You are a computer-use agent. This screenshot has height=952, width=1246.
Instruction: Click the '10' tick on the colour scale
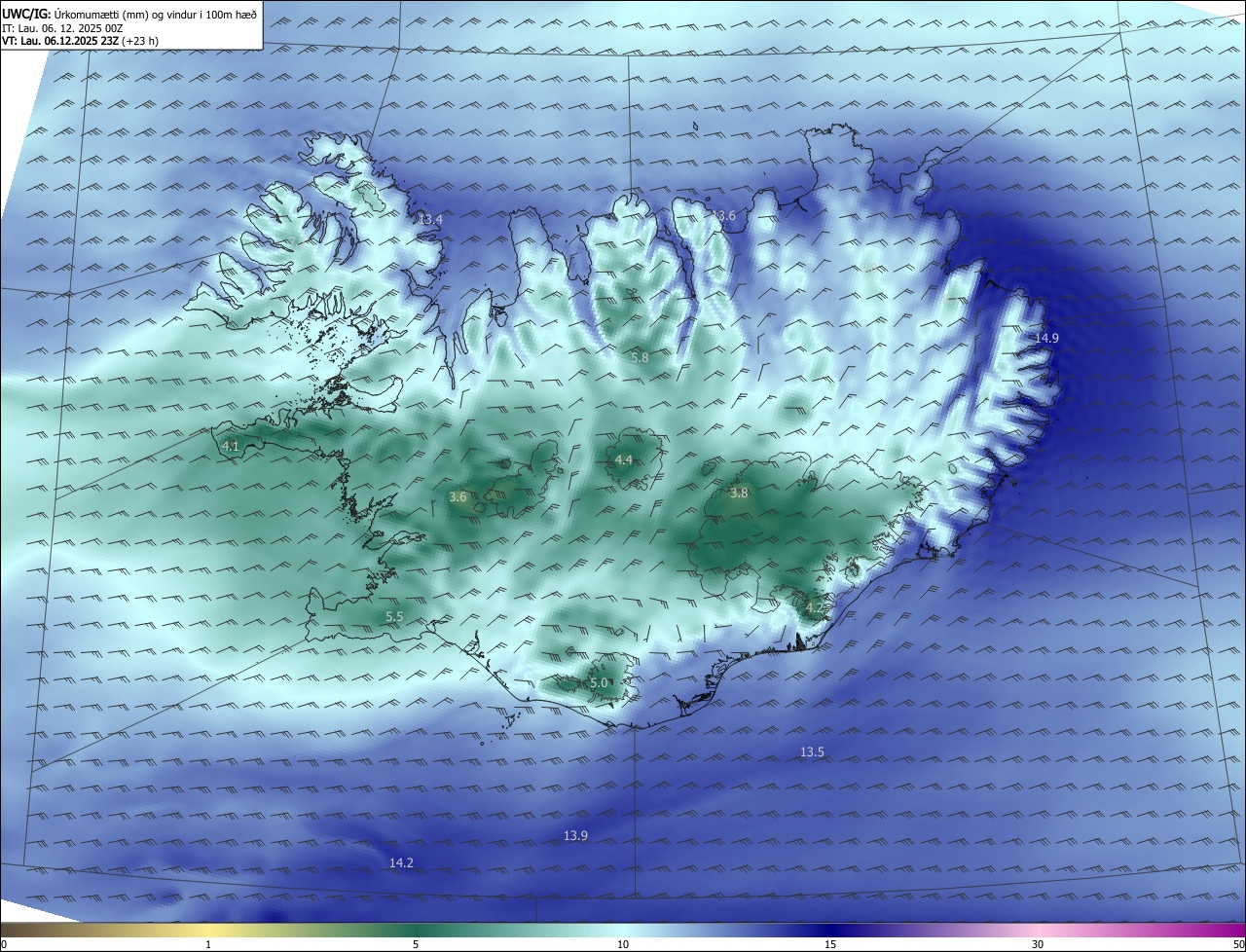(x=623, y=944)
